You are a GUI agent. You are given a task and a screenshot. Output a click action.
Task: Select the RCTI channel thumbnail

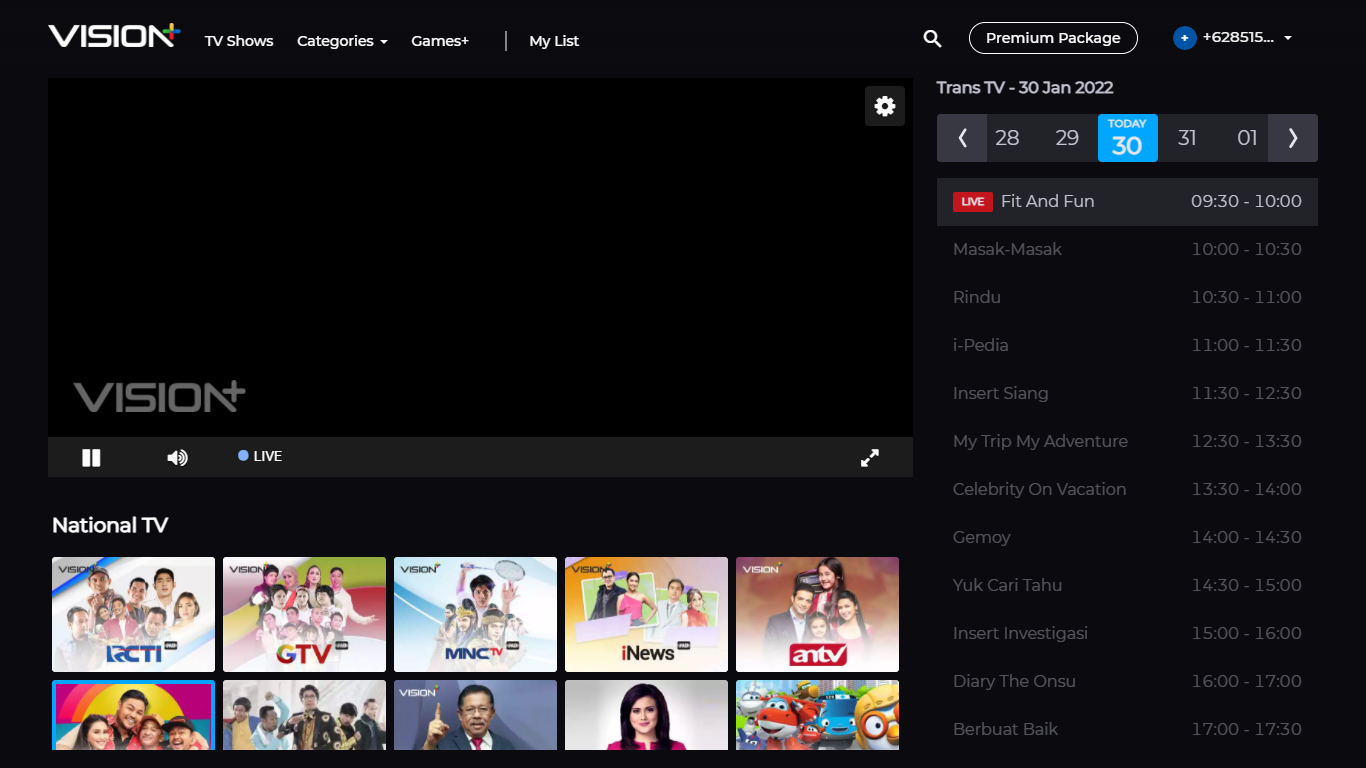(133, 614)
